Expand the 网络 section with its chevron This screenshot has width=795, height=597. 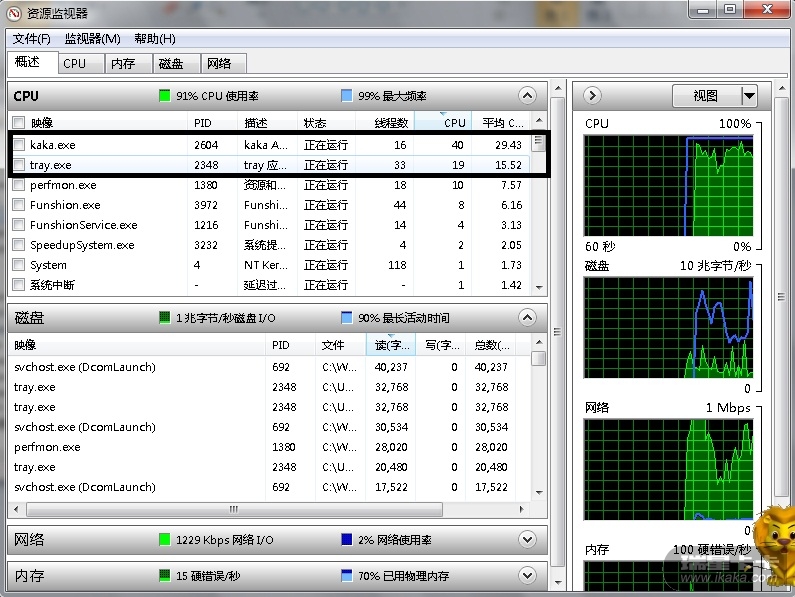pyautogui.click(x=527, y=539)
